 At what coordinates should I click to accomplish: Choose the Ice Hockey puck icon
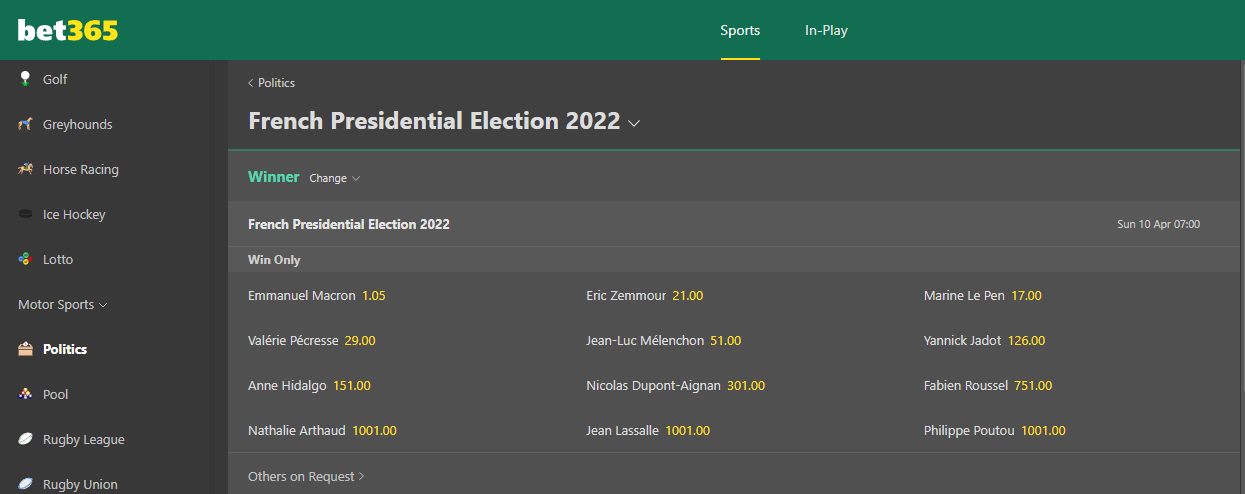[x=25, y=214]
